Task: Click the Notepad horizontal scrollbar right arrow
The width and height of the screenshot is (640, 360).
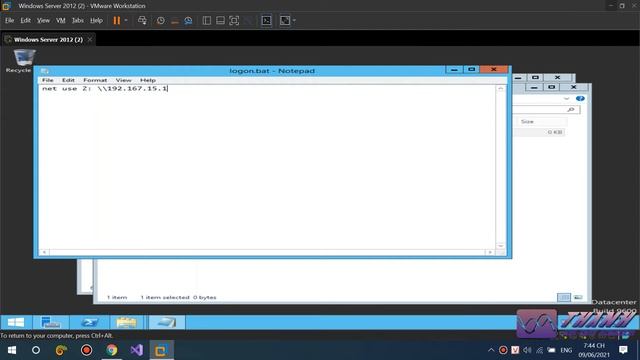Action: pos(490,252)
